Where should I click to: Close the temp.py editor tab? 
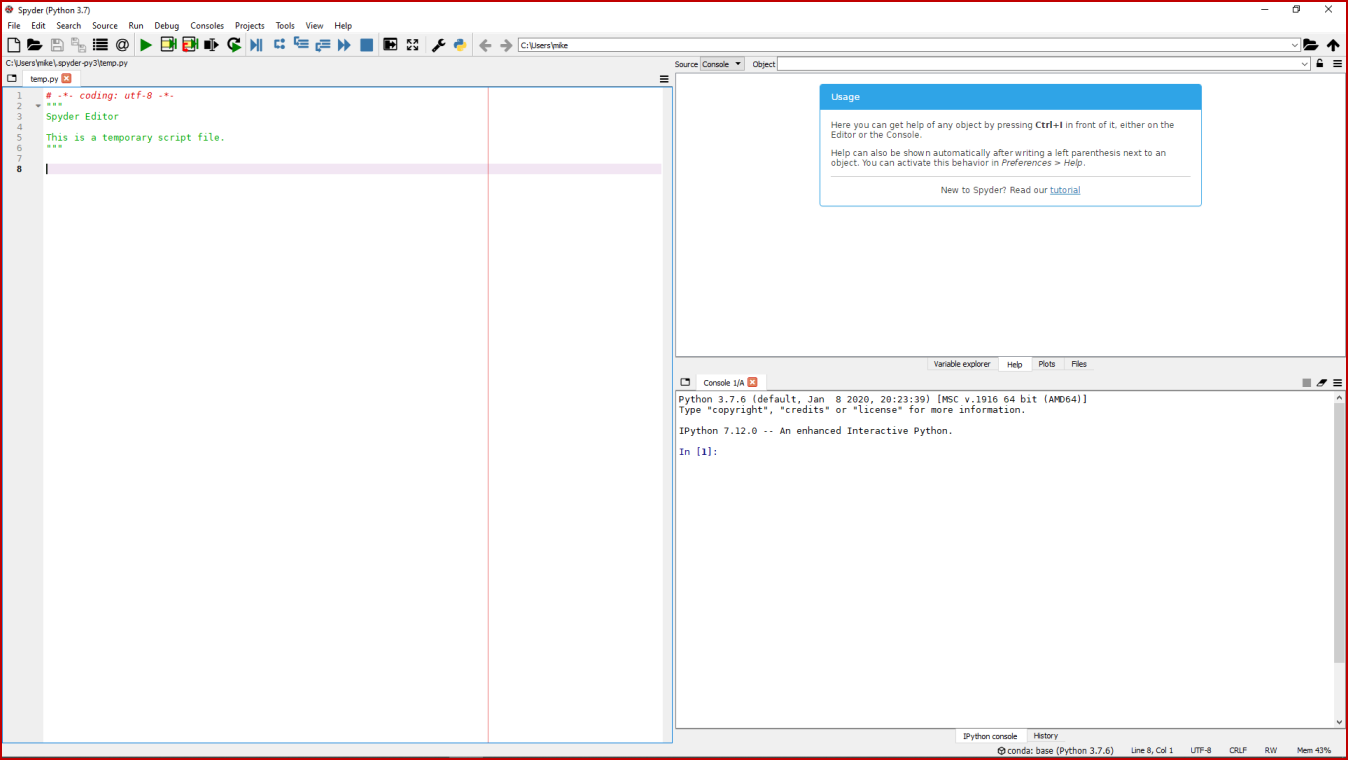point(66,78)
